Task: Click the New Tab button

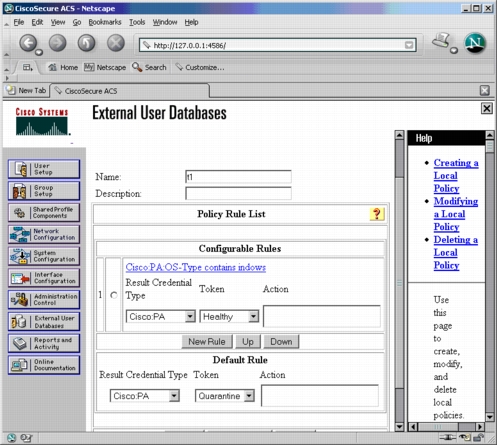Action: 27,91
